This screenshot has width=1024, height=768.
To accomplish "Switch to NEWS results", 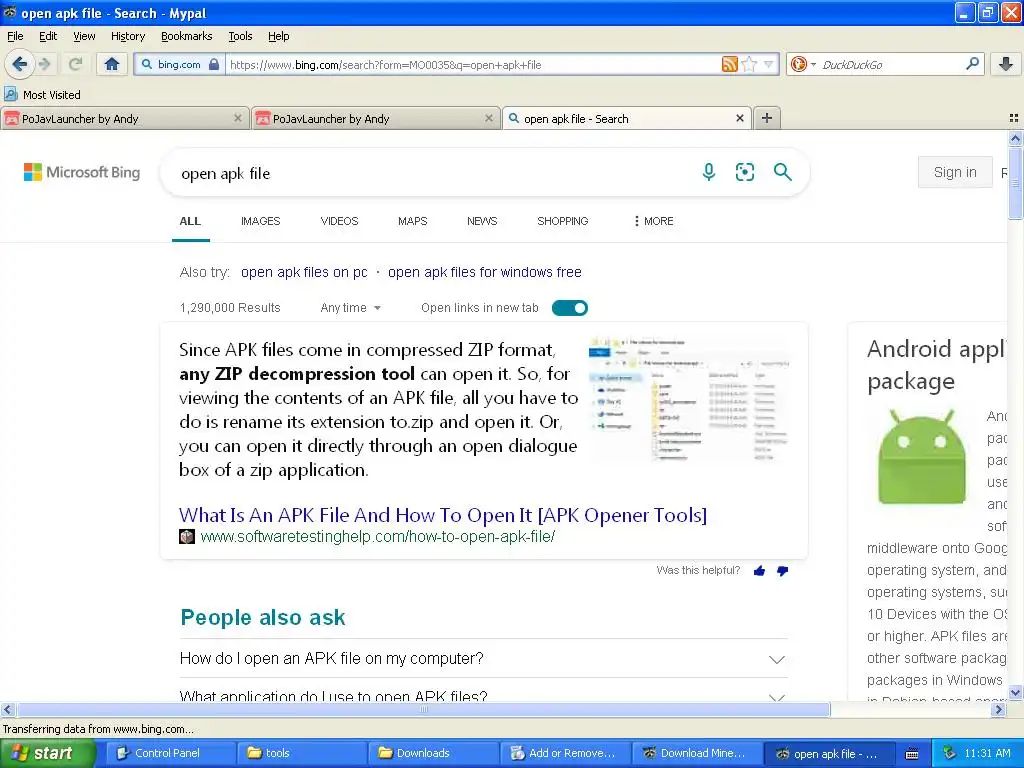I will (x=482, y=221).
